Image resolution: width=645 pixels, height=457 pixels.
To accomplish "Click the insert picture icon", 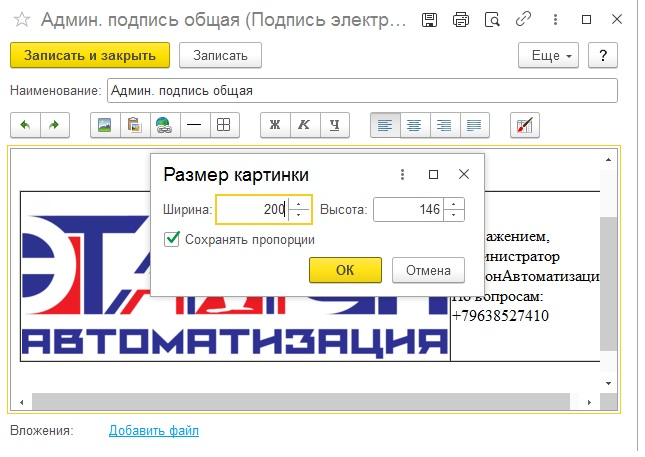I will 102,125.
